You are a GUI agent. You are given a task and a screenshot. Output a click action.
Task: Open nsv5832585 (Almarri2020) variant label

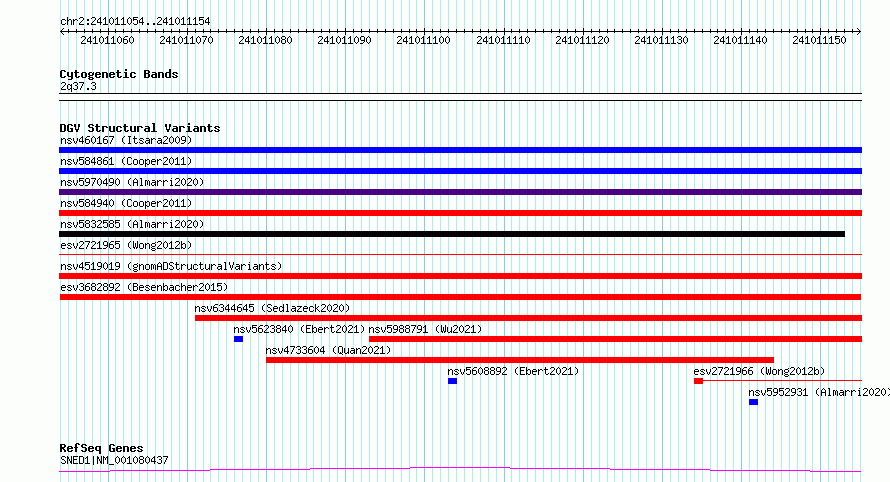132,224
